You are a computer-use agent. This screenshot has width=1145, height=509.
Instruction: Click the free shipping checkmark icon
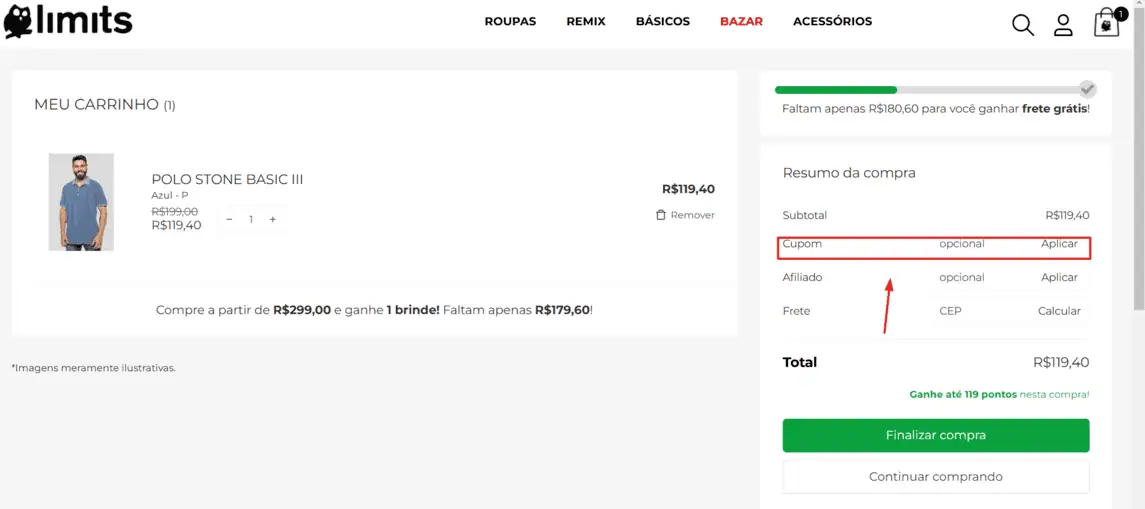(1088, 89)
